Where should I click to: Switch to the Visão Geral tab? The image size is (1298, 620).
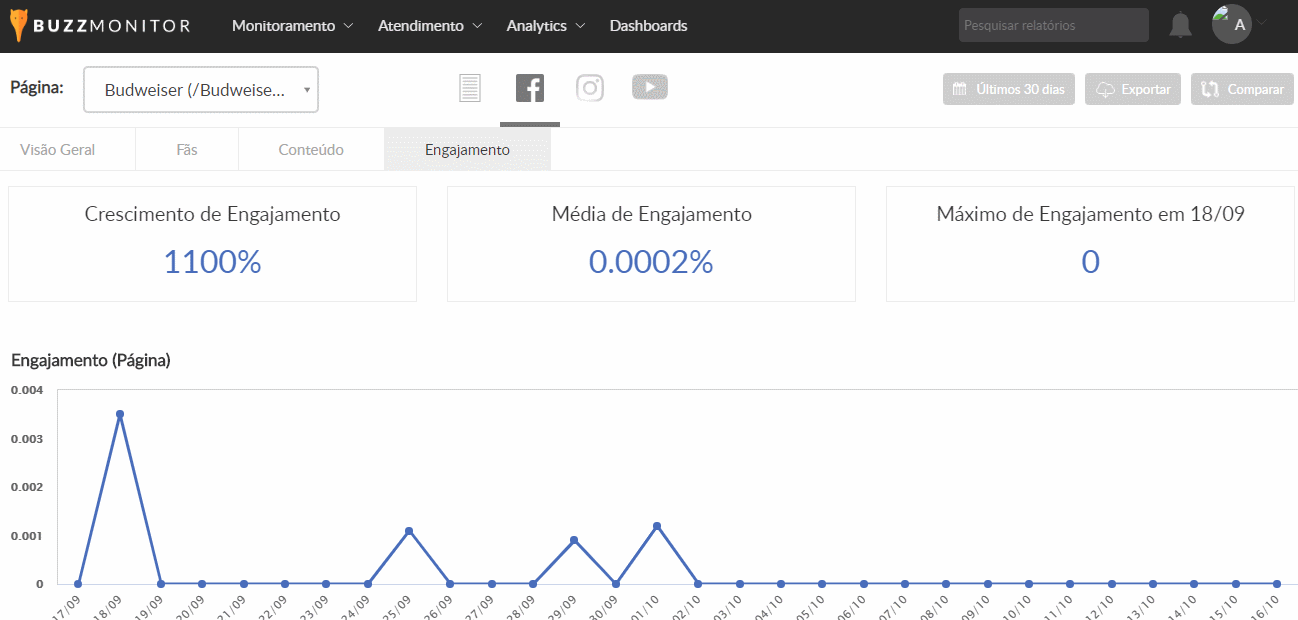coord(58,150)
